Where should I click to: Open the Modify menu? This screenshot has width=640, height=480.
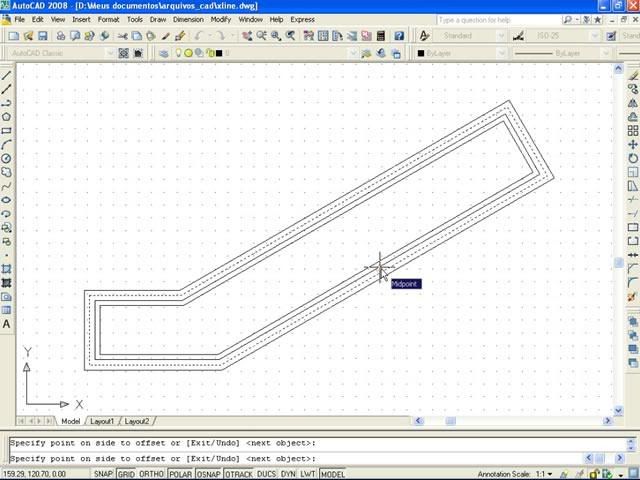click(221, 20)
